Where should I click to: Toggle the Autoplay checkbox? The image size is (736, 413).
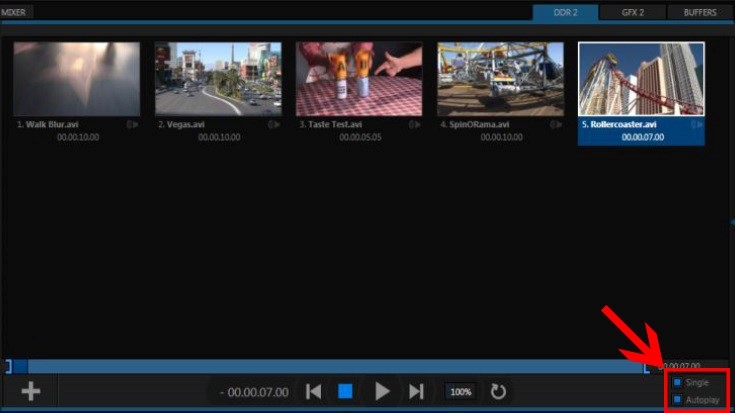point(677,400)
